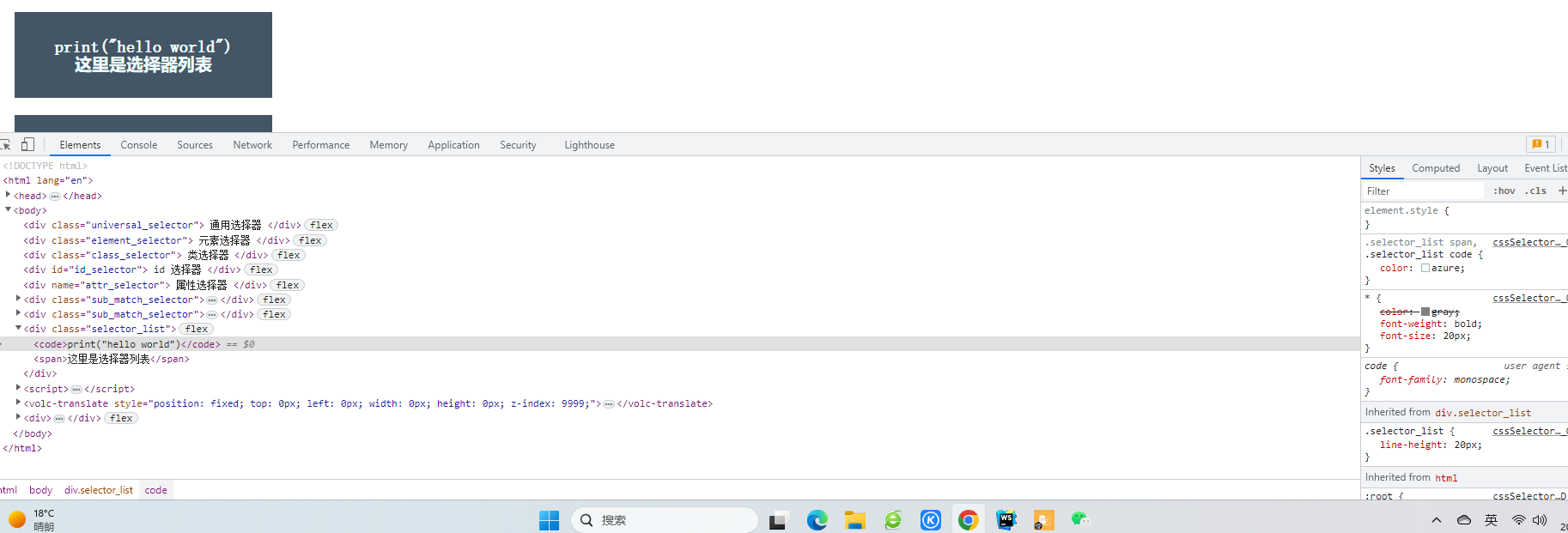Click the div.selector_list inherited-from link
Image resolution: width=1568 pixels, height=533 pixels.
coord(1483,413)
